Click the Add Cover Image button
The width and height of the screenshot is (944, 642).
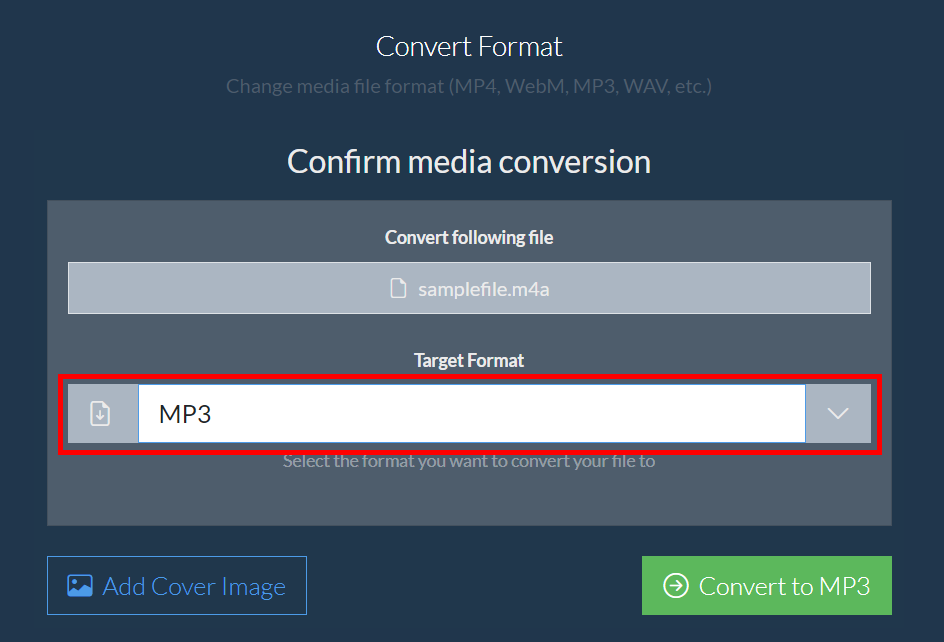176,585
